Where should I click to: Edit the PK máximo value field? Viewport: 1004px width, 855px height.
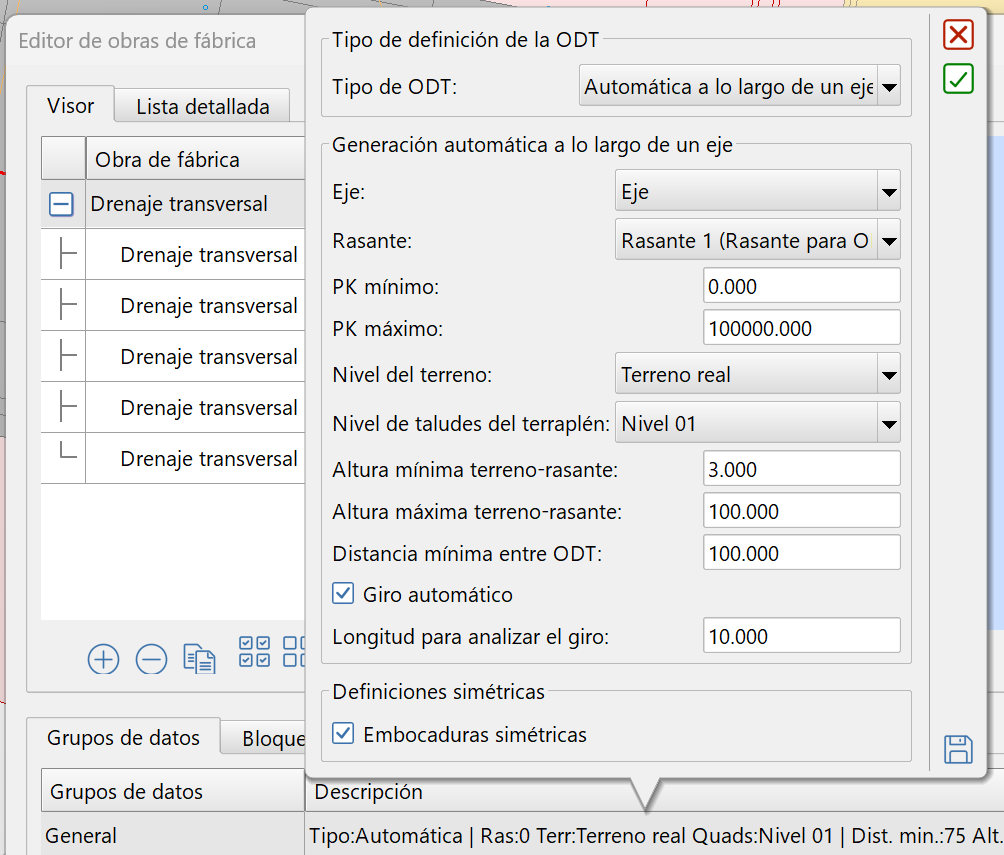pos(801,327)
